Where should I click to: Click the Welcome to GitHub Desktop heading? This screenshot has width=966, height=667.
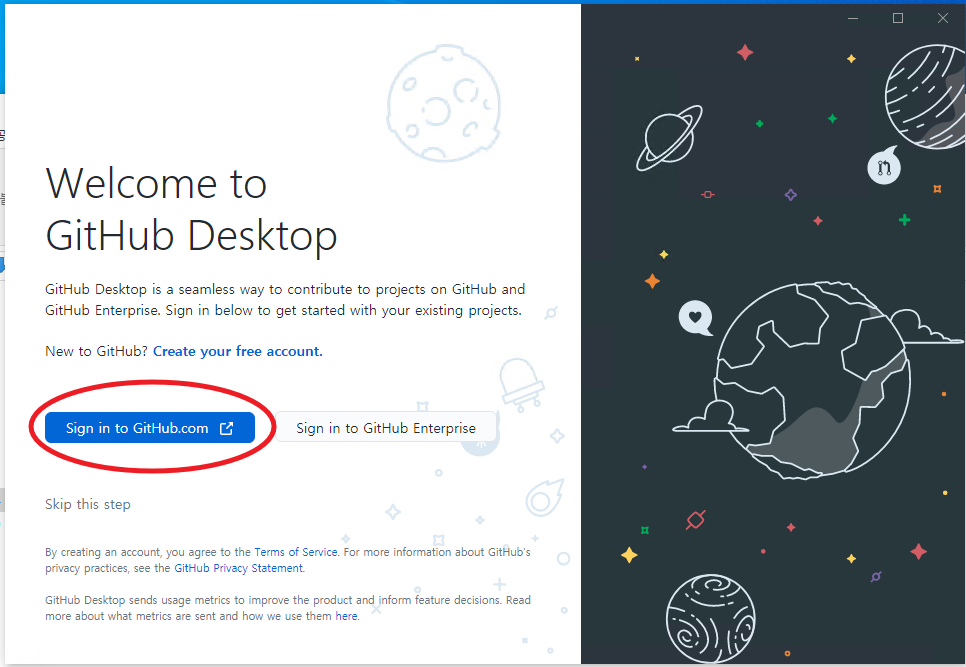191,209
